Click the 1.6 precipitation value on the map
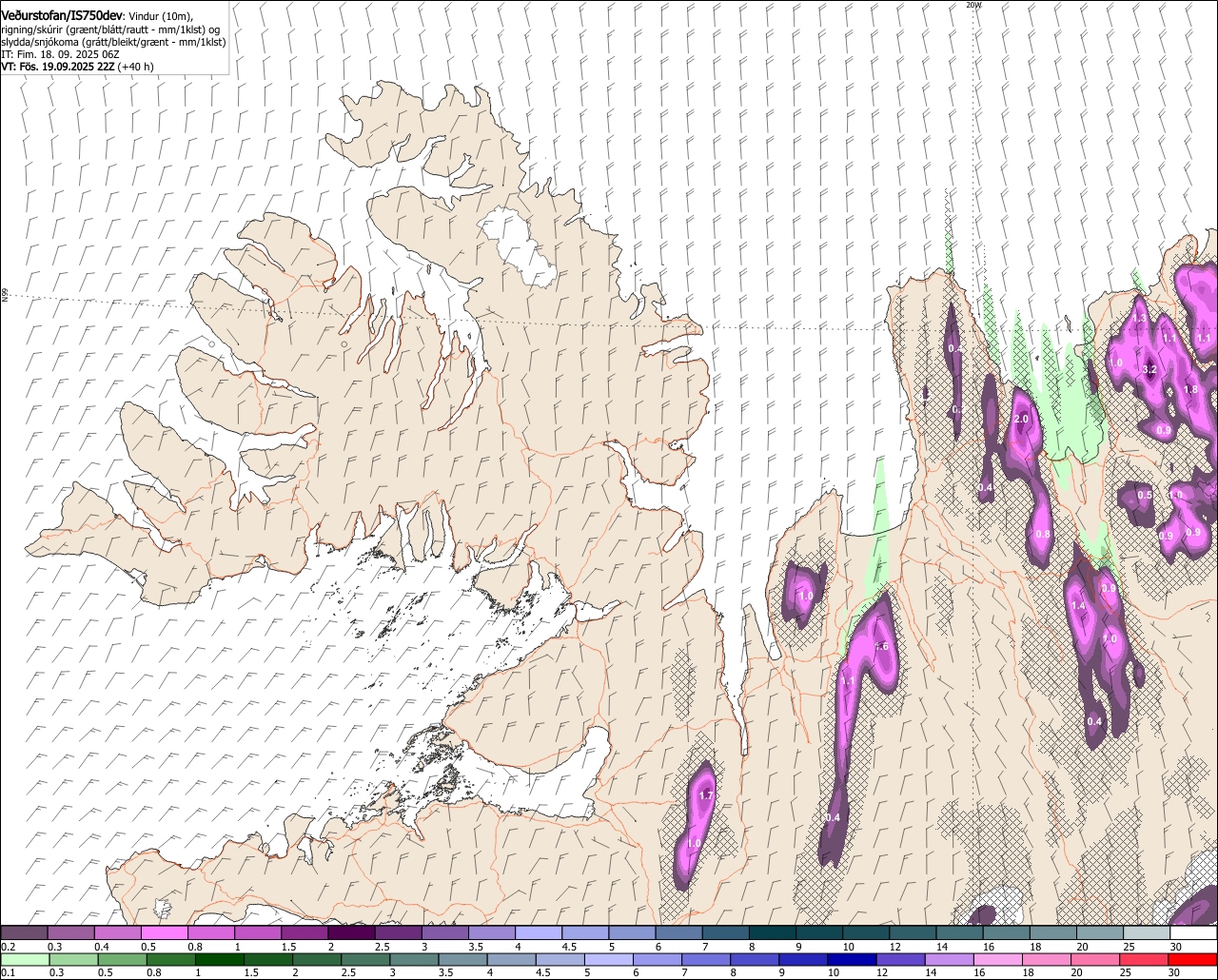Image resolution: width=1218 pixels, height=980 pixels. click(x=881, y=646)
